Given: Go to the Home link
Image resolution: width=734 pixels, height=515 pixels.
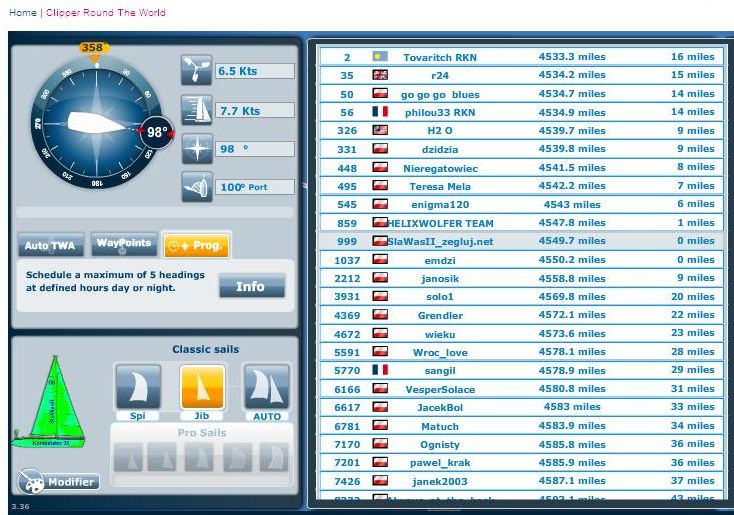Looking at the screenshot, I should (22, 13).
